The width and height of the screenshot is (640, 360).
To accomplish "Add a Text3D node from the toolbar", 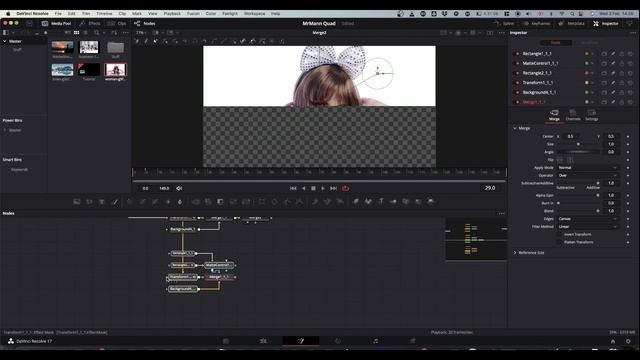I will pyautogui.click(x=381, y=202).
